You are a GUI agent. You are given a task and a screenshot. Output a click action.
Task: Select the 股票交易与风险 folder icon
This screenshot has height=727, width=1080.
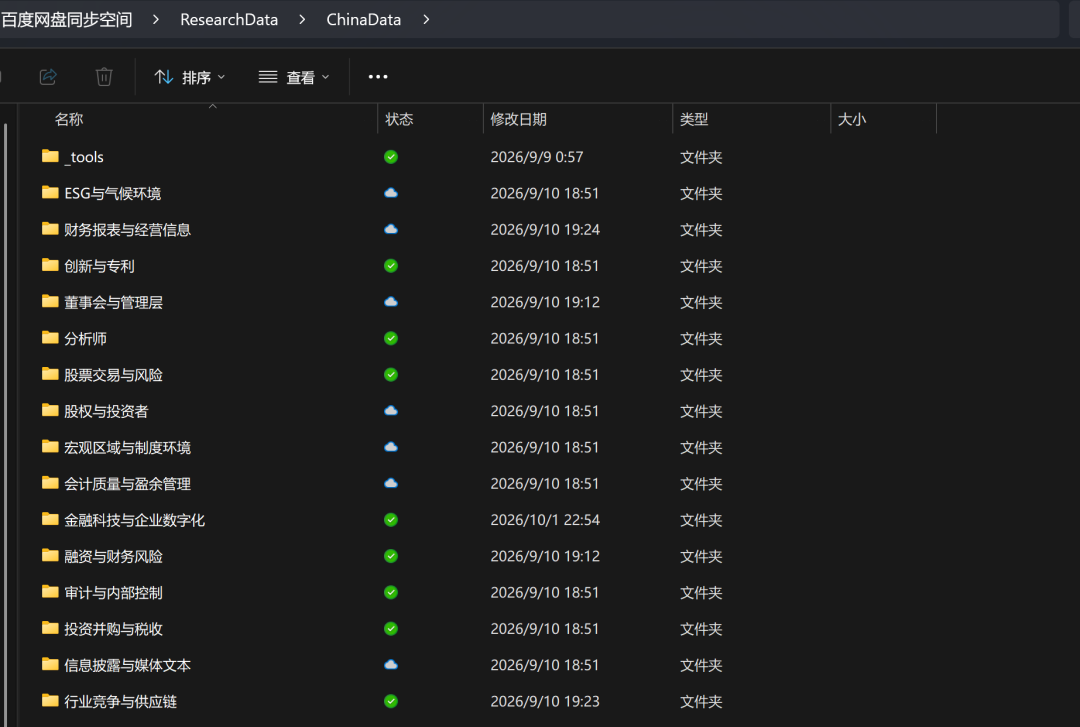point(50,373)
